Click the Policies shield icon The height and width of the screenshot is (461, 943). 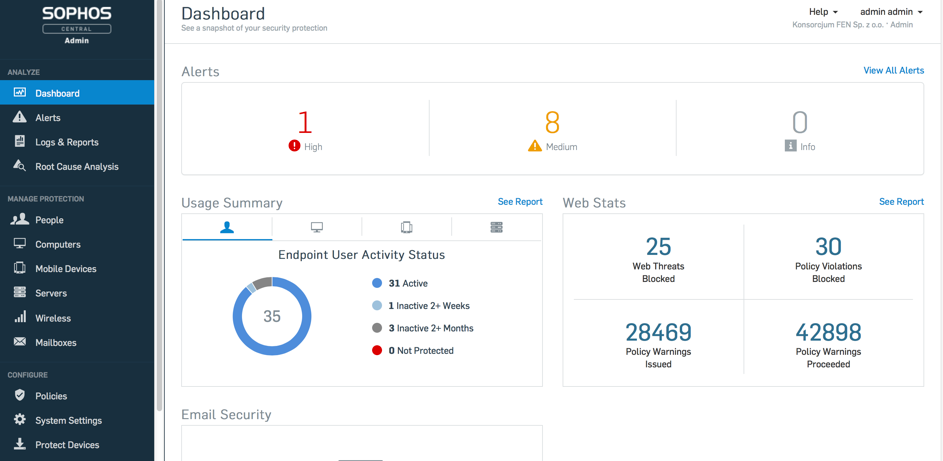point(20,396)
